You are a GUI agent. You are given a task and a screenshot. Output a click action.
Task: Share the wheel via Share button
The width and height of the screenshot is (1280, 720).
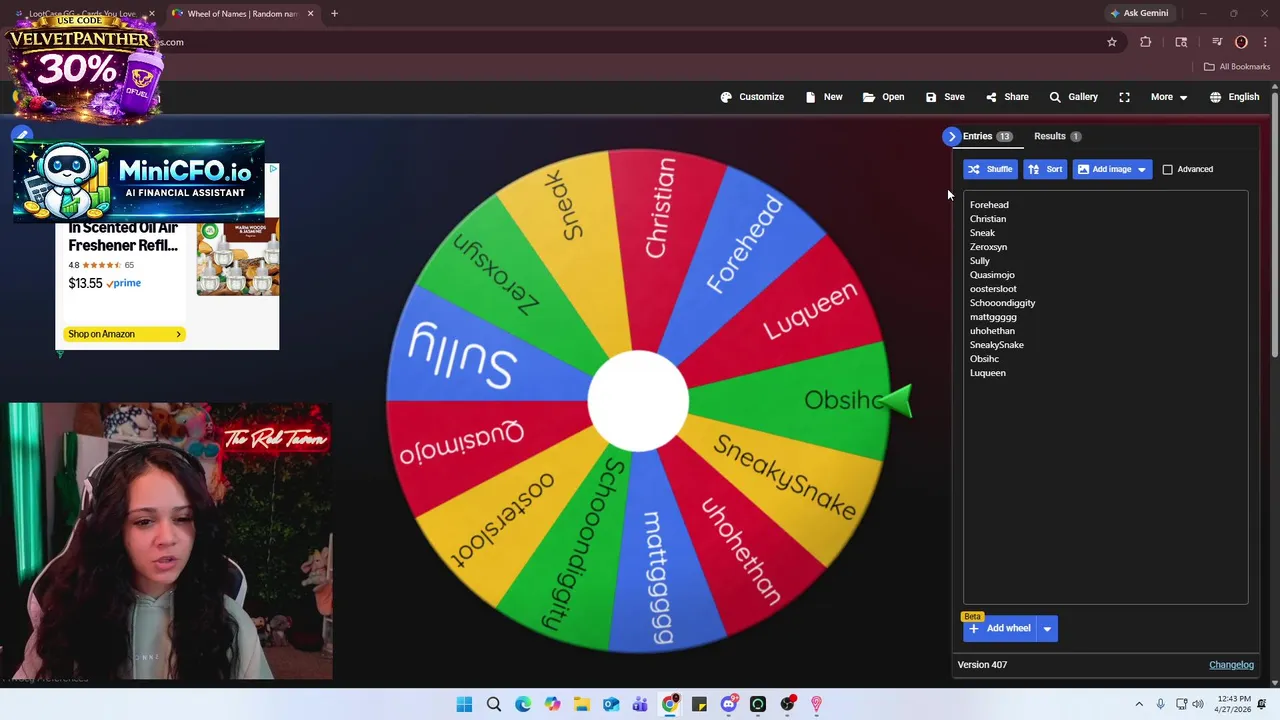[1007, 97]
